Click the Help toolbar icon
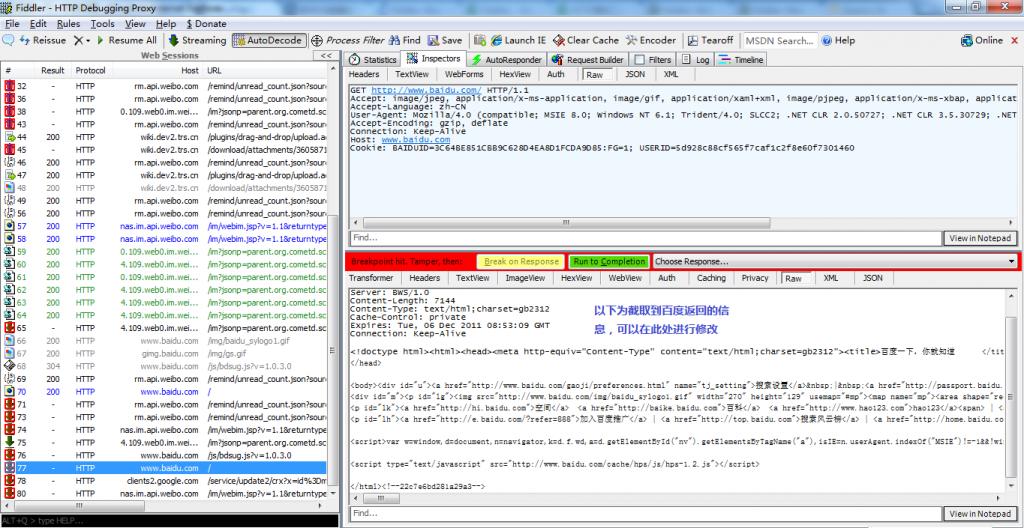 tap(838, 41)
